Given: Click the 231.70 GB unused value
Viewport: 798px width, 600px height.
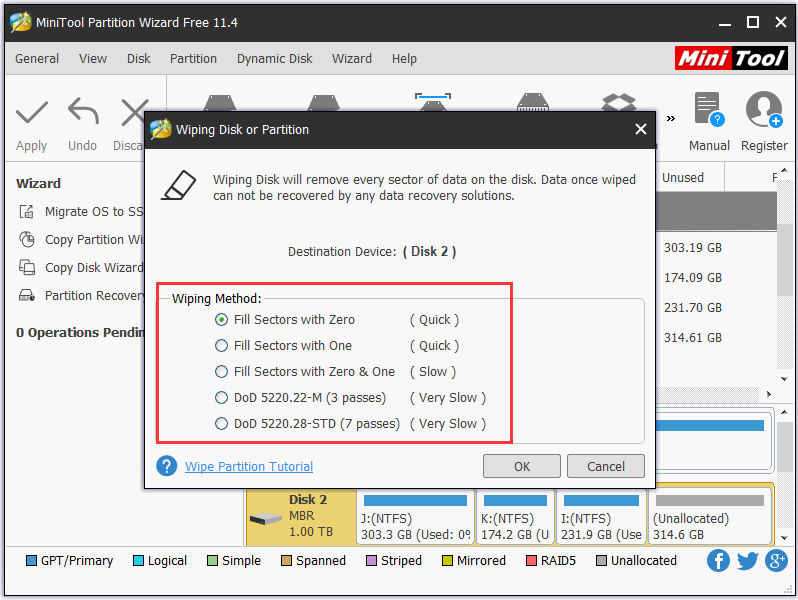Looking at the screenshot, I should pos(693,308).
